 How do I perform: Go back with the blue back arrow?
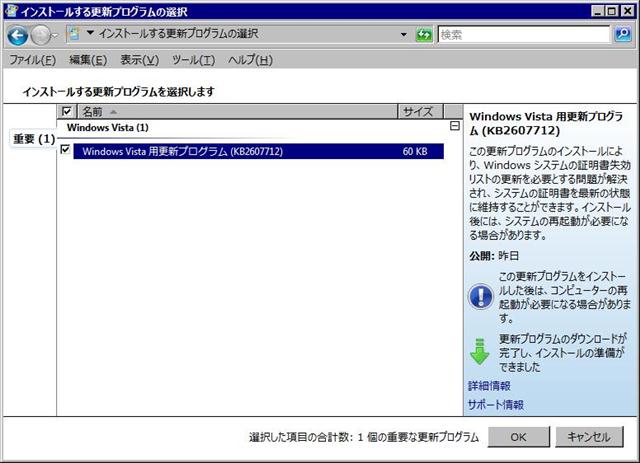[18, 36]
